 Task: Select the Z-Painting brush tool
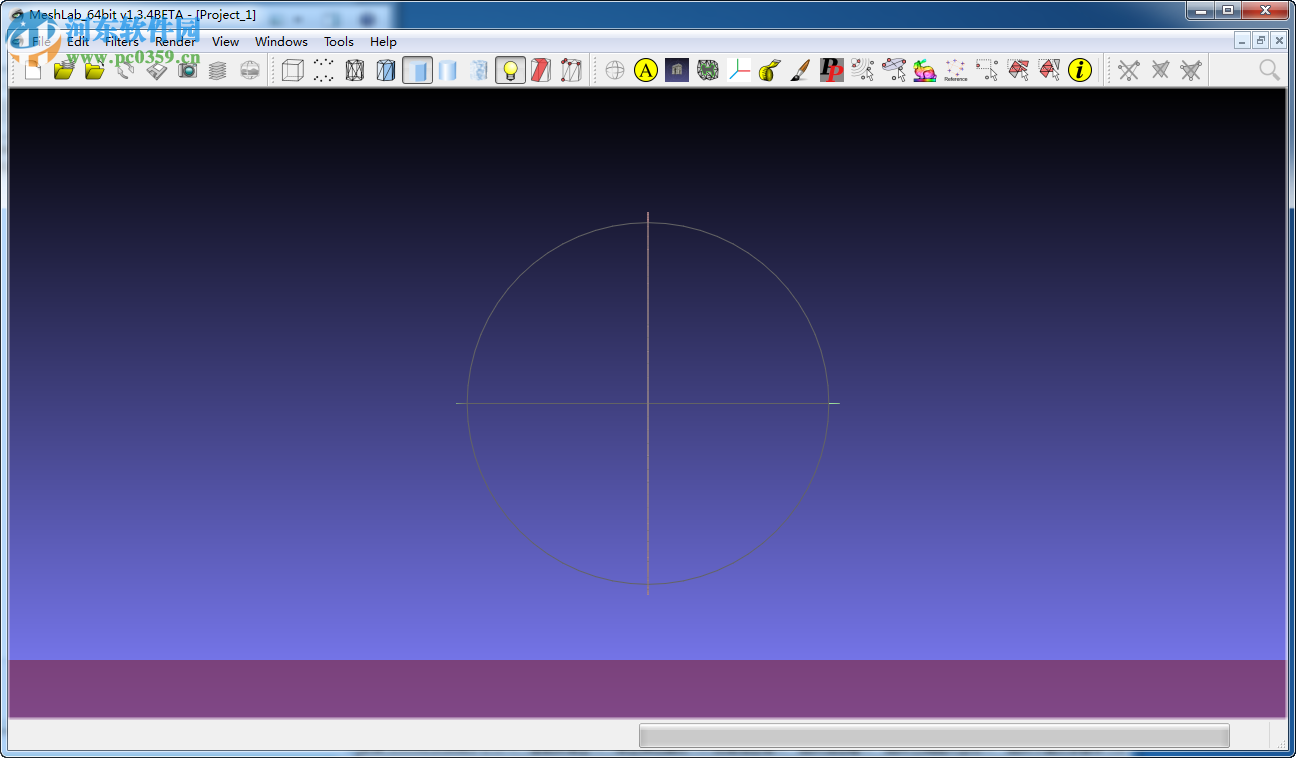coord(798,70)
